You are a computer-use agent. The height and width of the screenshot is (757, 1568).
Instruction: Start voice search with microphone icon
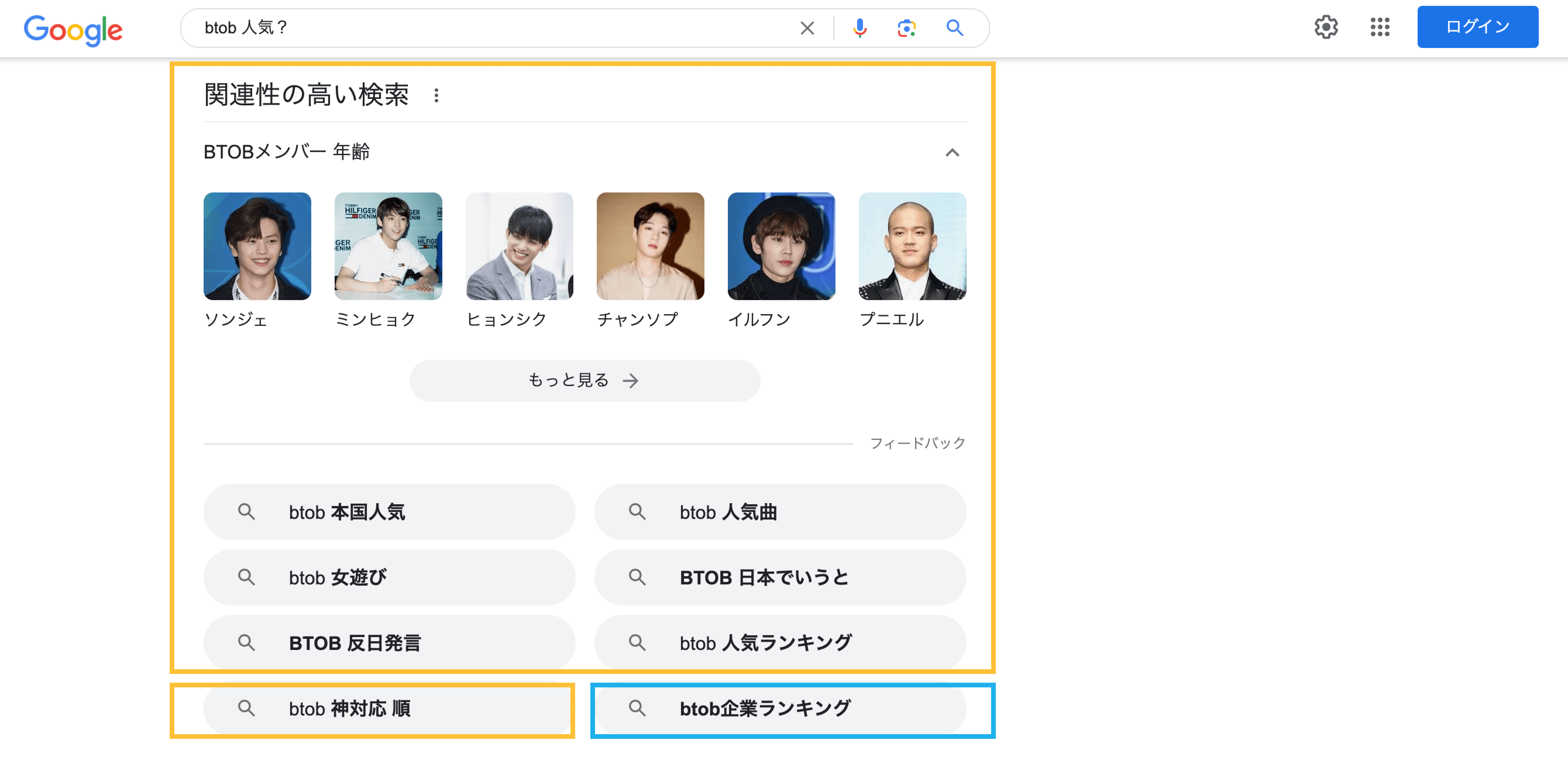coord(859,28)
